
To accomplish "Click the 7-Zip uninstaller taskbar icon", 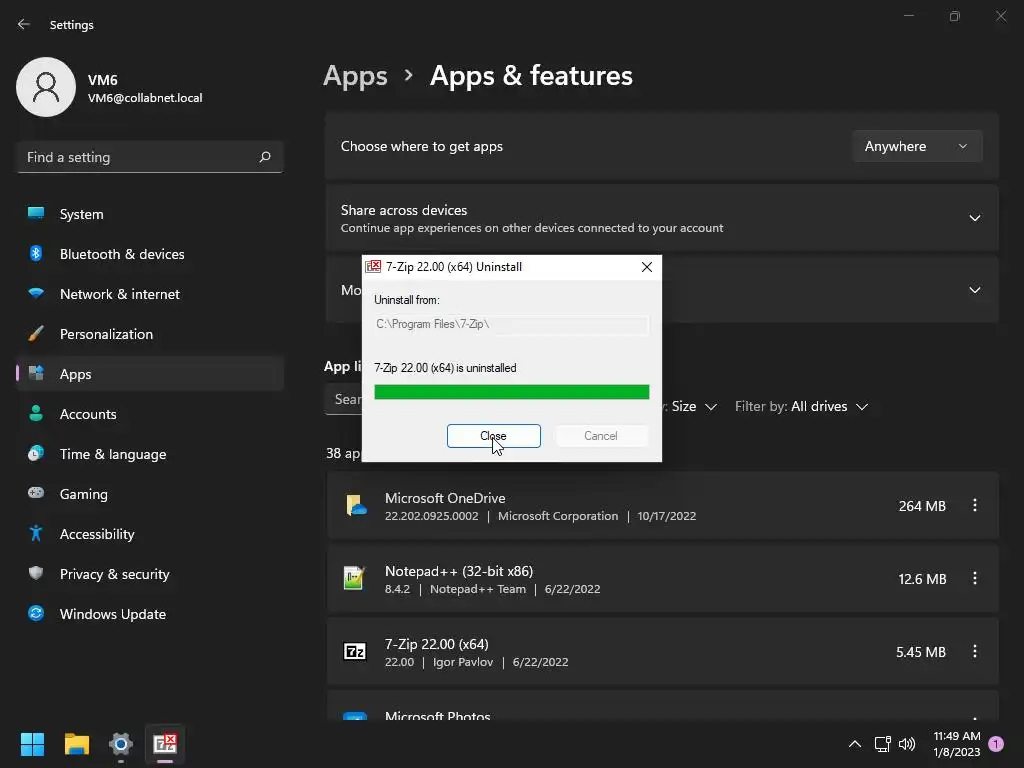I will [x=165, y=744].
